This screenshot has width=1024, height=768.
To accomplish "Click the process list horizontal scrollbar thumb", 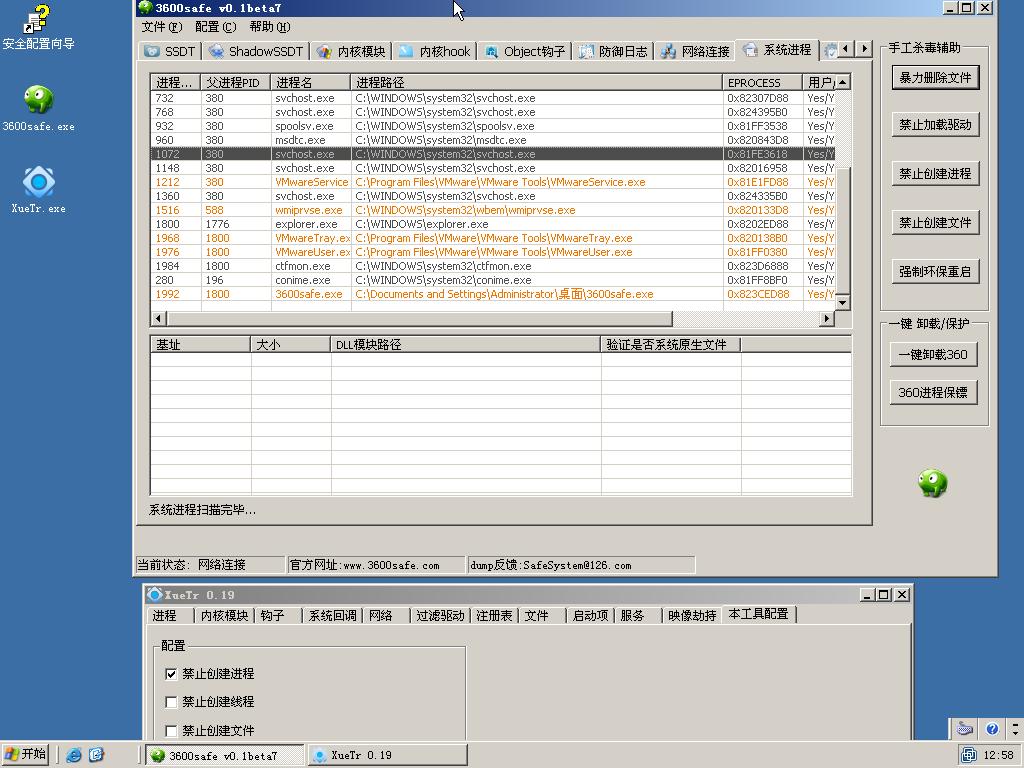I will [x=419, y=319].
